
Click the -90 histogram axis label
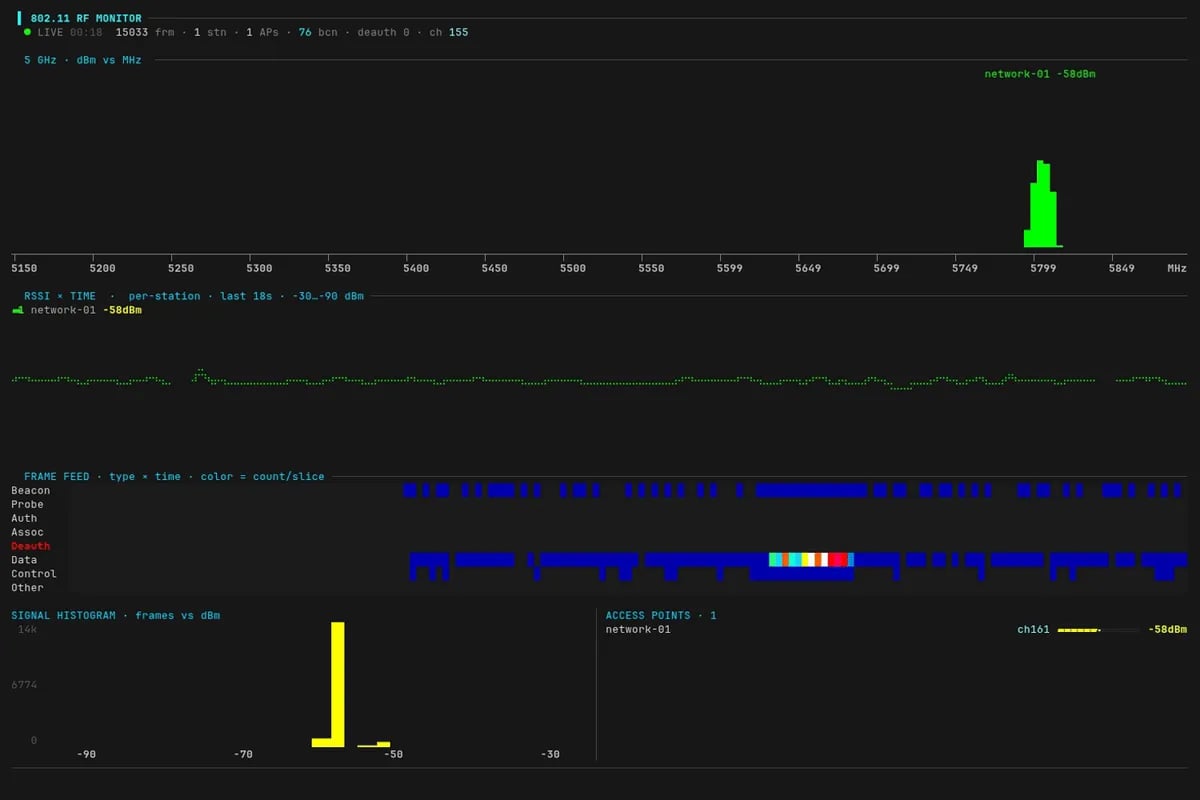tap(87, 754)
